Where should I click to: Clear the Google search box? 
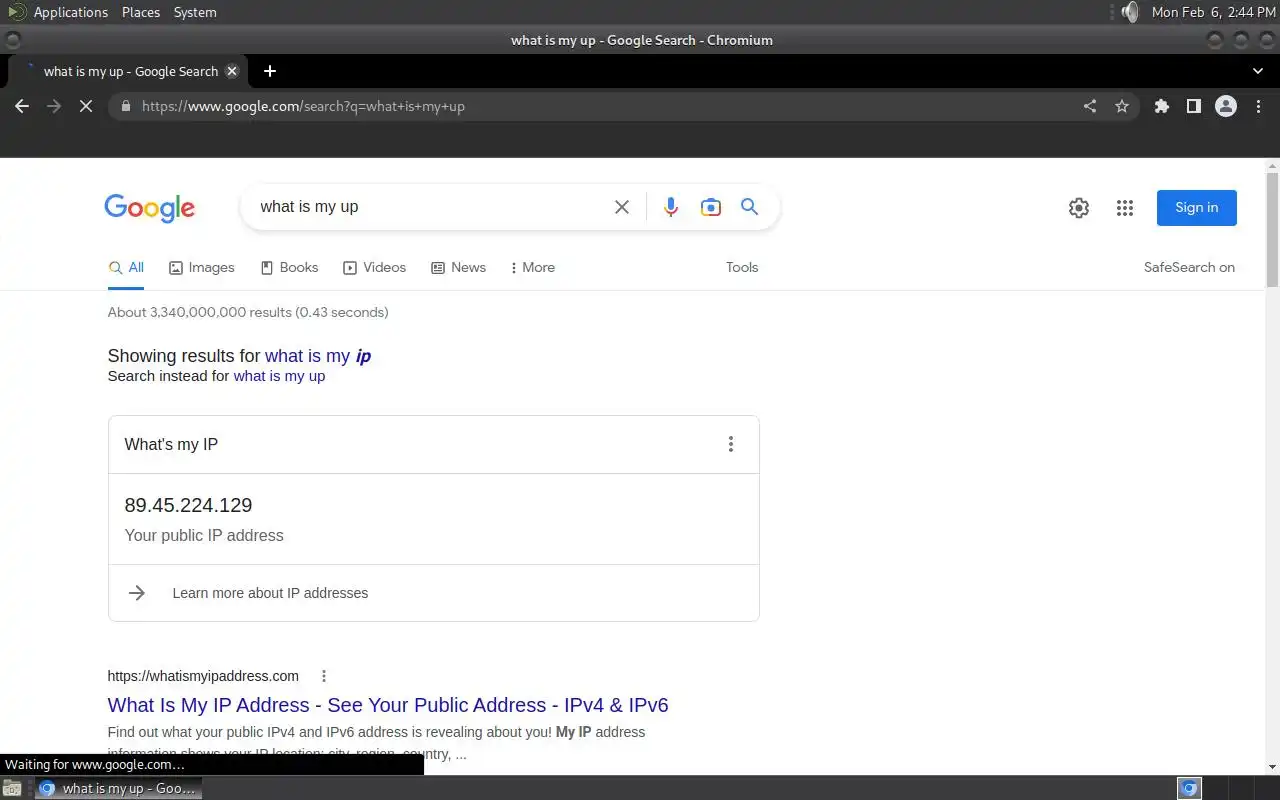(622, 207)
